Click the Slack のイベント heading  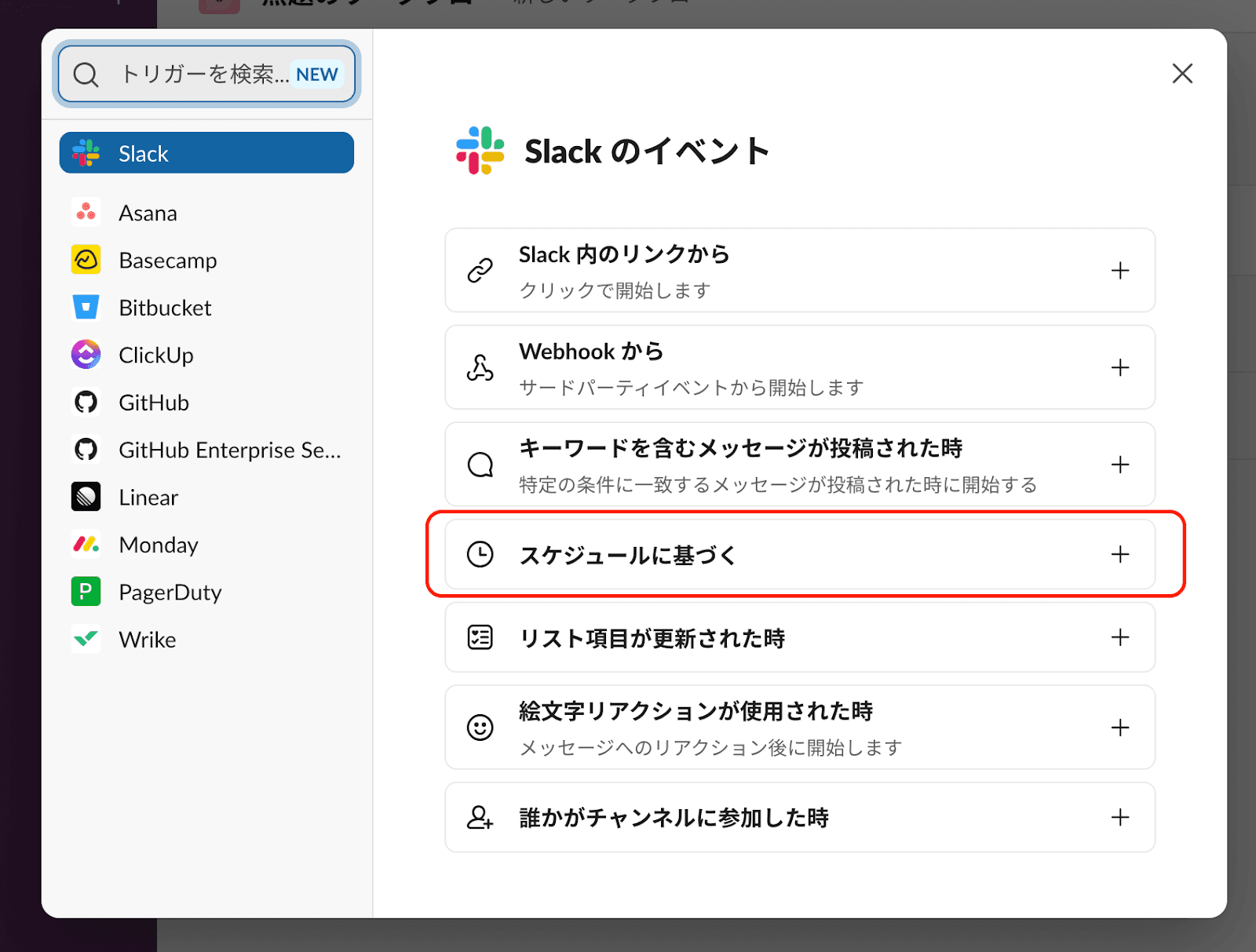(647, 151)
